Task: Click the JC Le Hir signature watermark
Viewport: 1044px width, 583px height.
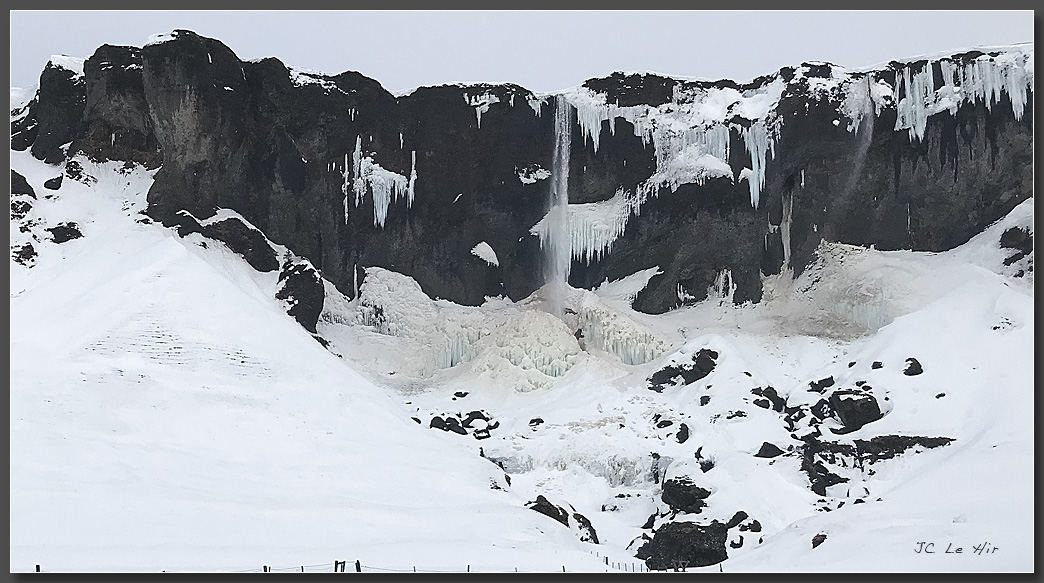Action: 955,548
